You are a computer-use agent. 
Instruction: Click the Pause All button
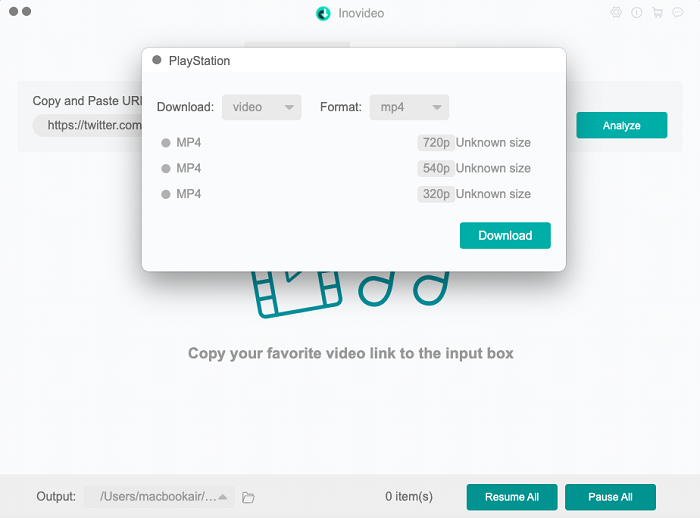tap(610, 497)
